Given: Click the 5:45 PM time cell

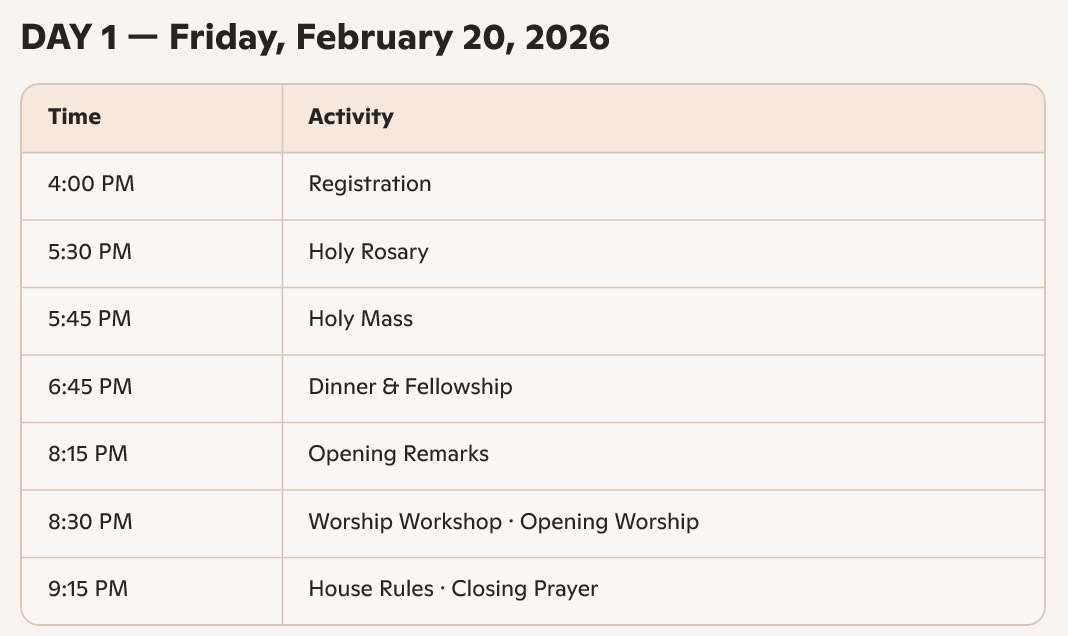Looking at the screenshot, I should coord(90,319).
